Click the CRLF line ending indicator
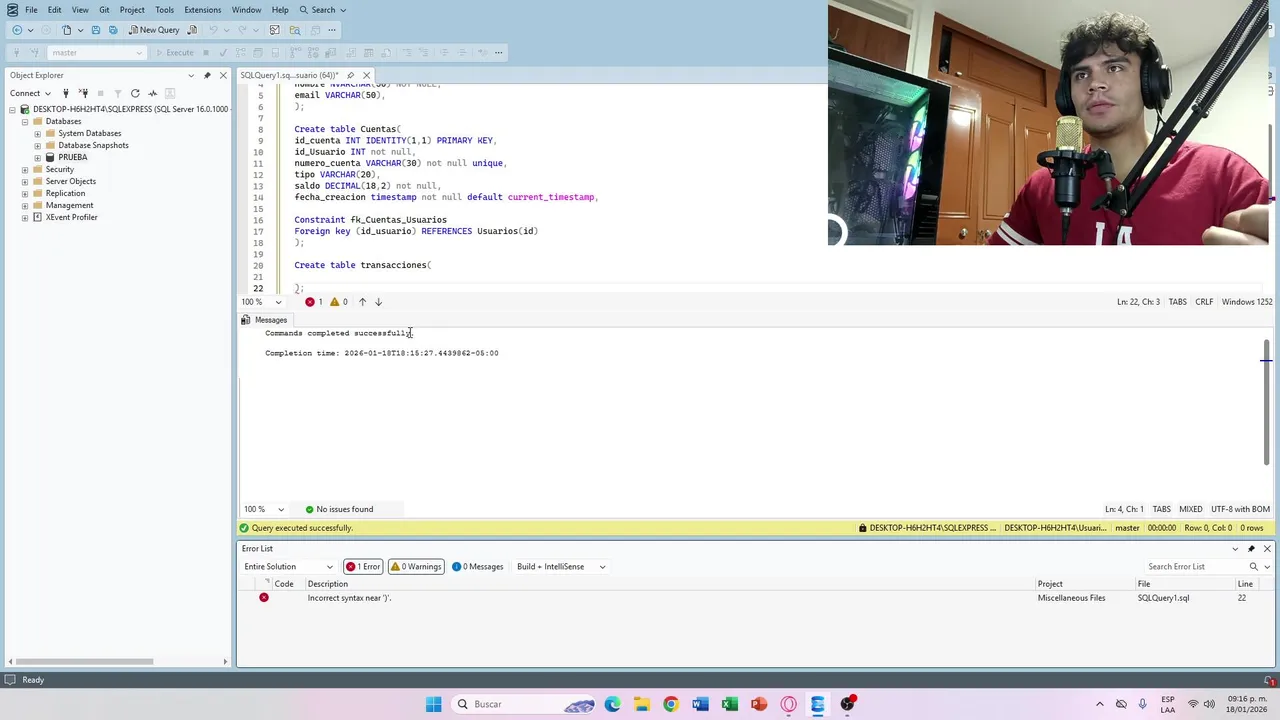This screenshot has height=720, width=1280. [x=1204, y=302]
